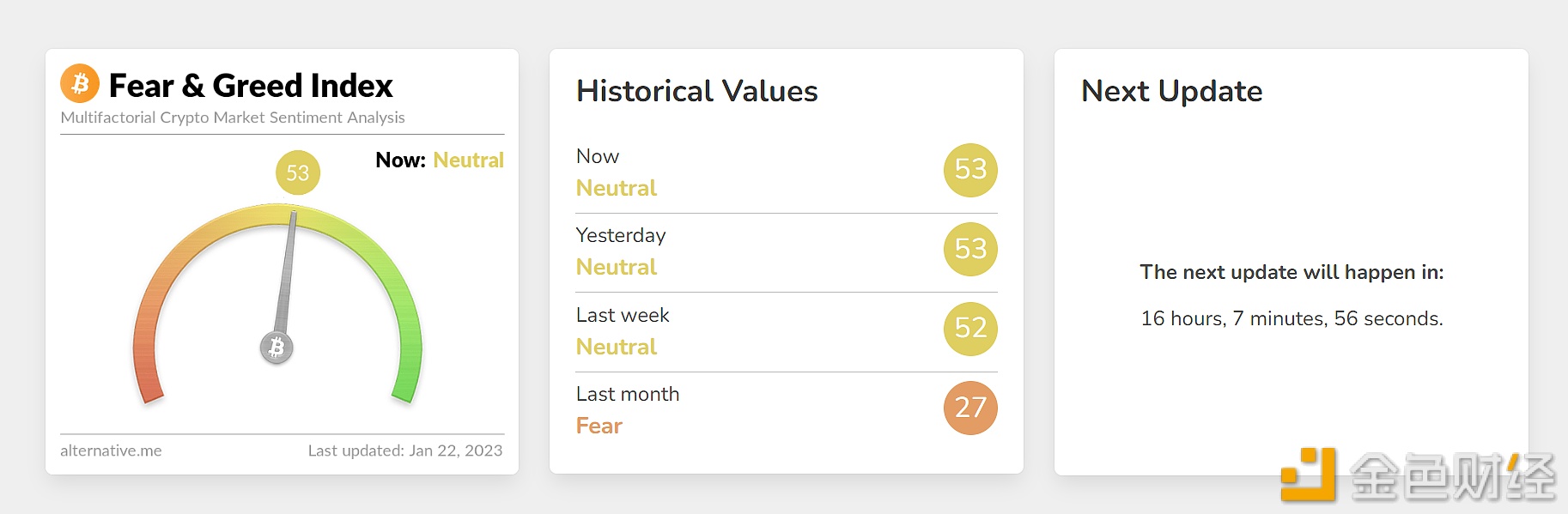
Task: Click the 53 bubble above the gauge
Action: click(298, 172)
